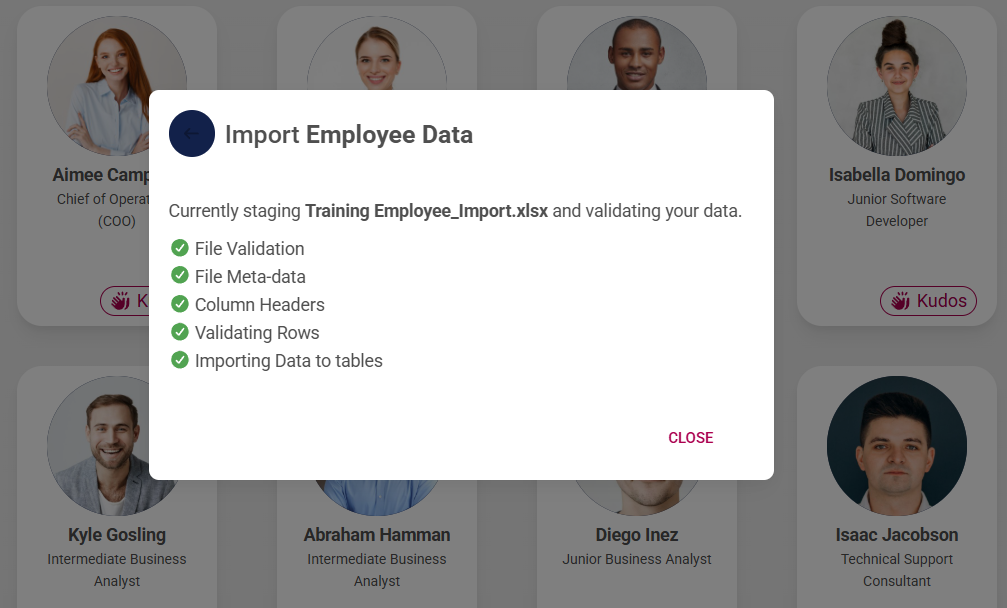The height and width of the screenshot is (608, 1007).
Task: Click Isabella Domingo's name
Action: click(896, 174)
